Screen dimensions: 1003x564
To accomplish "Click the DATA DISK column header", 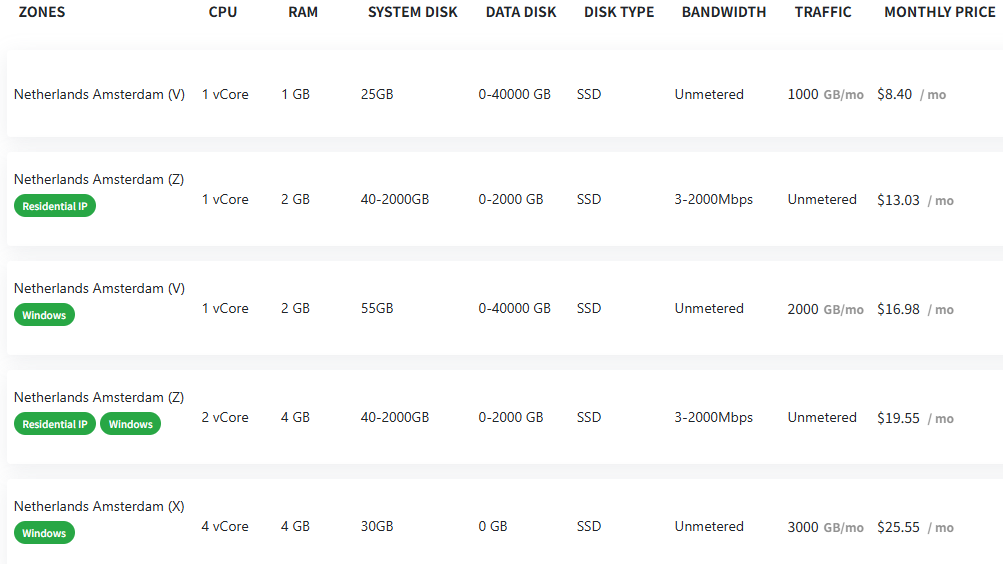I will point(520,12).
